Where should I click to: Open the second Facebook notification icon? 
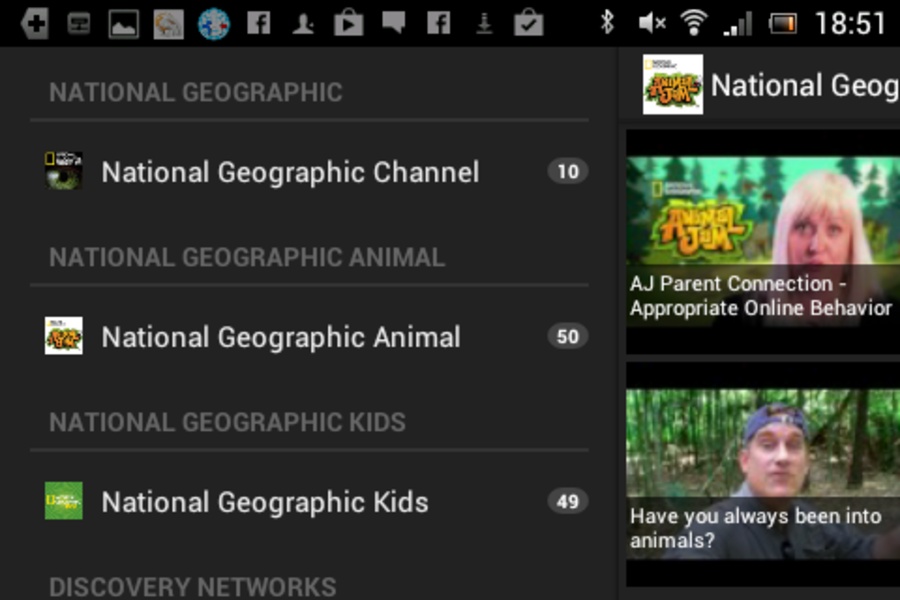coord(439,24)
